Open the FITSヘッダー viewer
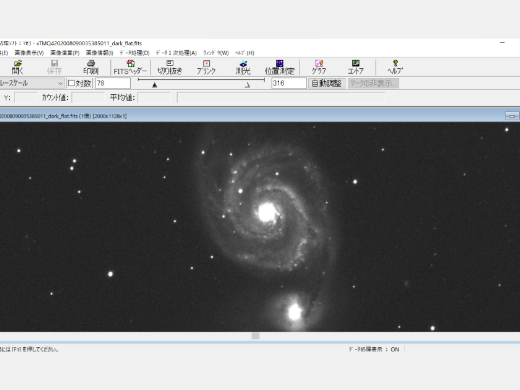Image resolution: width=520 pixels, height=390 pixels. (x=130, y=67)
